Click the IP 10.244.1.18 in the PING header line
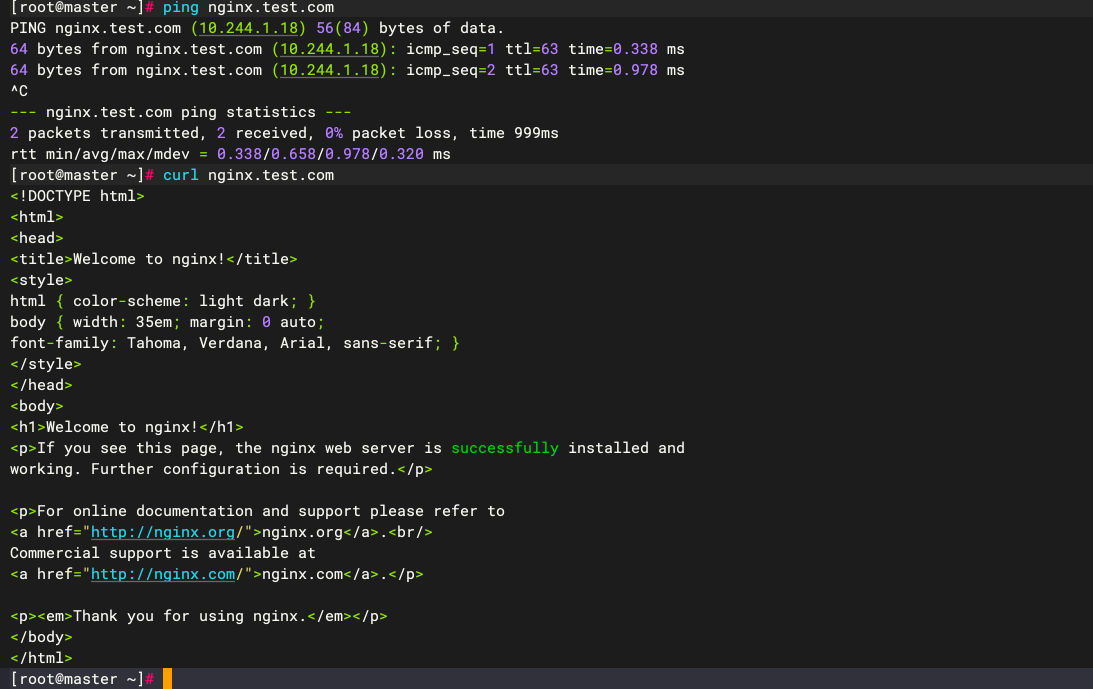1093x689 pixels. tap(249, 29)
